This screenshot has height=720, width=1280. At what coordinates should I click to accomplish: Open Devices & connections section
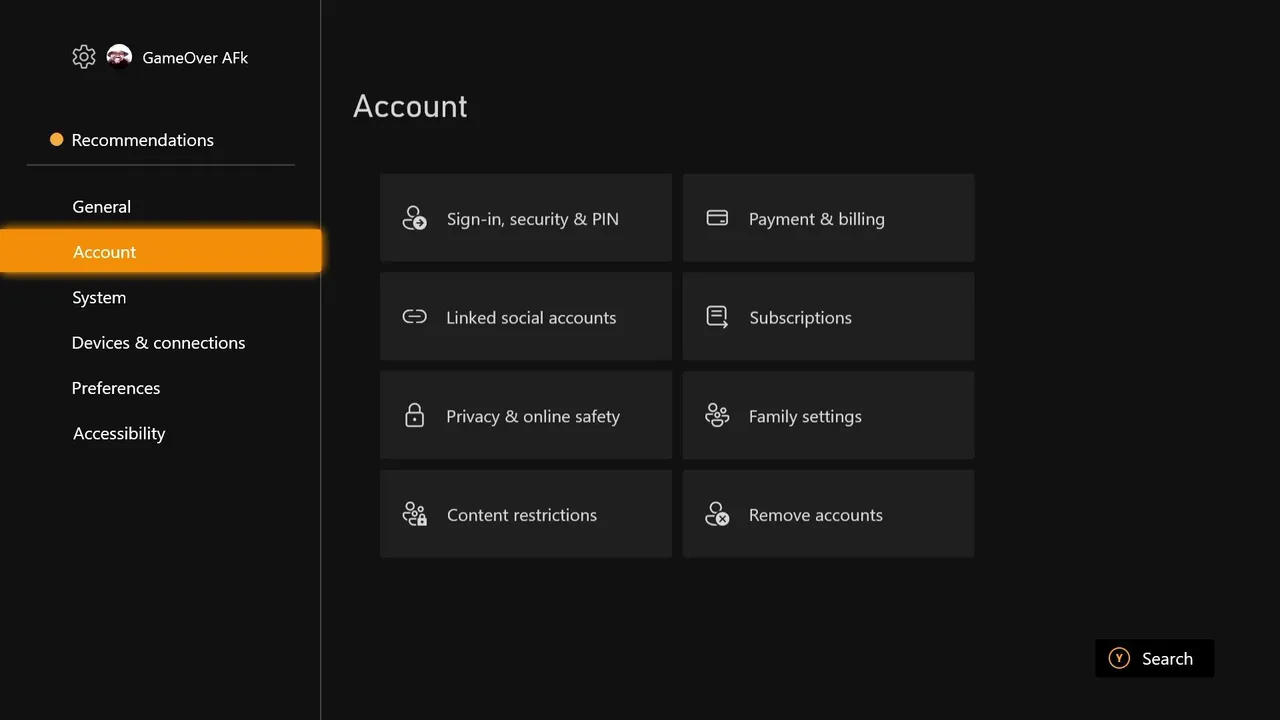(158, 343)
